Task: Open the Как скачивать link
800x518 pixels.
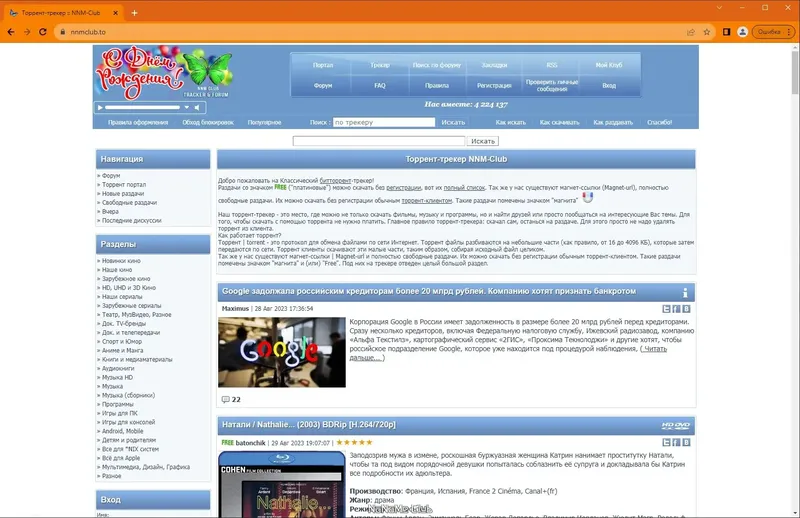Action: point(559,122)
